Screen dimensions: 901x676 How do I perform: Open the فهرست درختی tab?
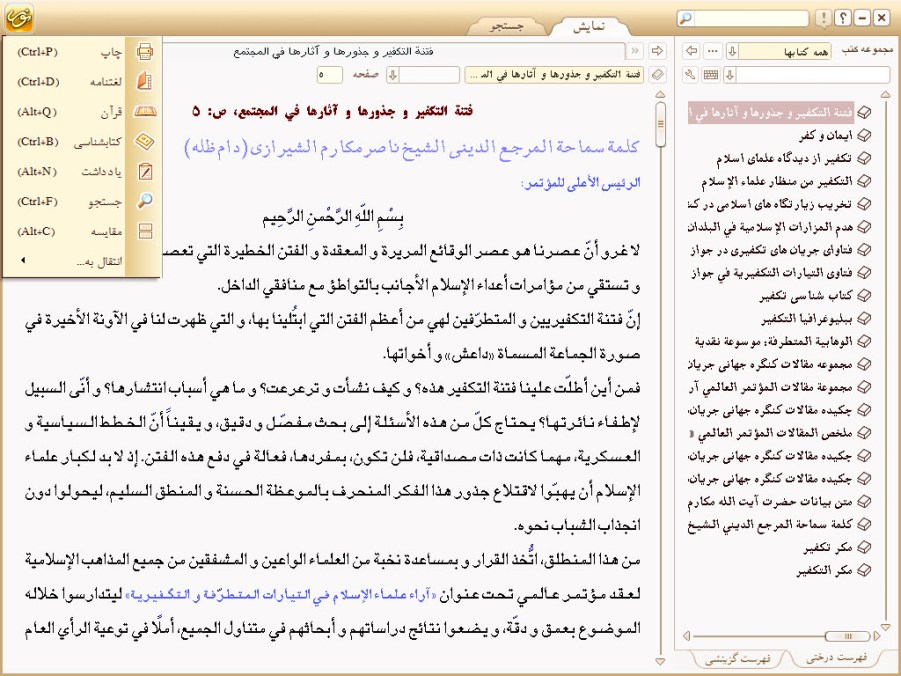tap(836, 658)
